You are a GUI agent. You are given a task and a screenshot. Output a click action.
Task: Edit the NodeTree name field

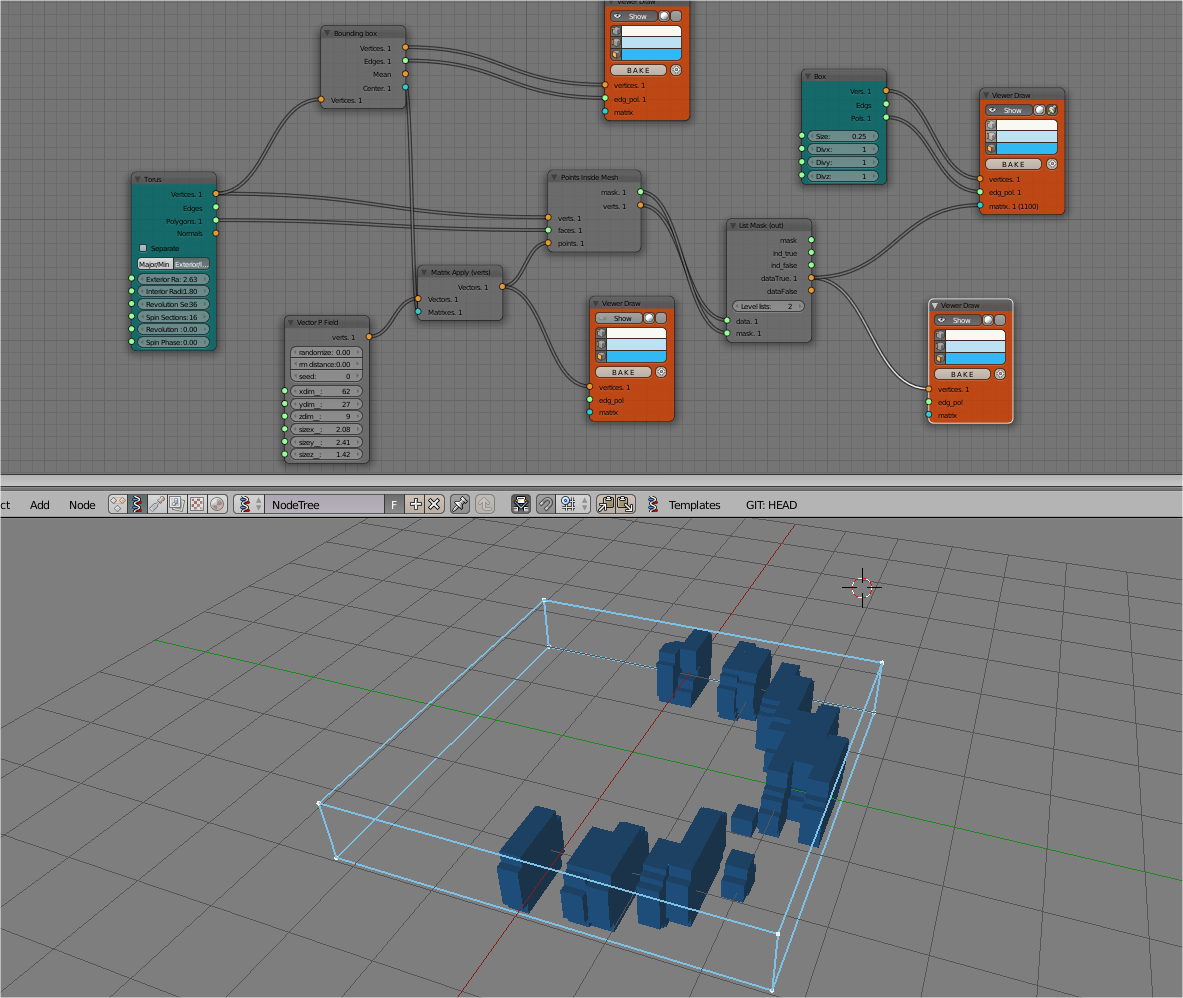click(324, 504)
